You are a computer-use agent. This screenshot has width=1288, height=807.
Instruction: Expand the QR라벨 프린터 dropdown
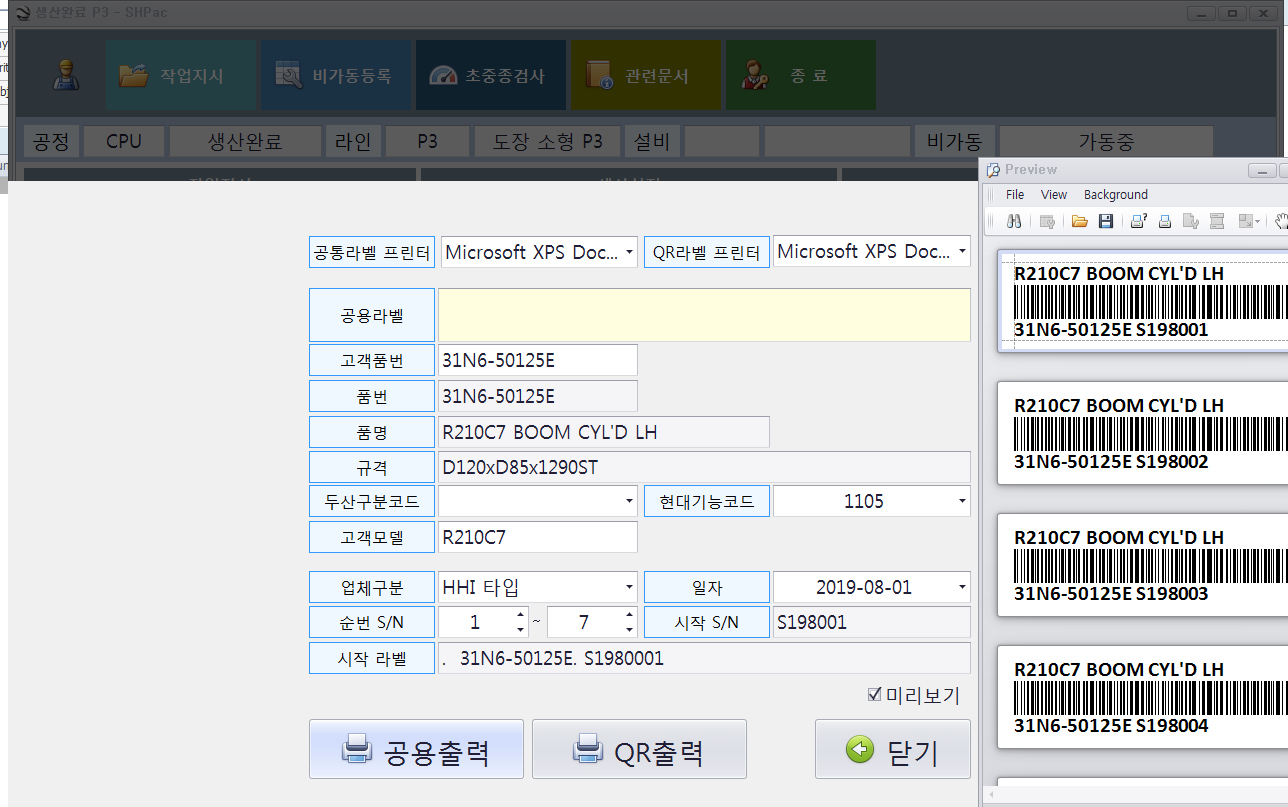click(962, 252)
